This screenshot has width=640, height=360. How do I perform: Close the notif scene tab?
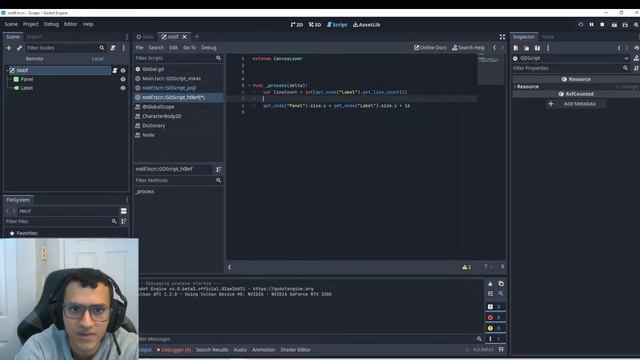(184, 37)
